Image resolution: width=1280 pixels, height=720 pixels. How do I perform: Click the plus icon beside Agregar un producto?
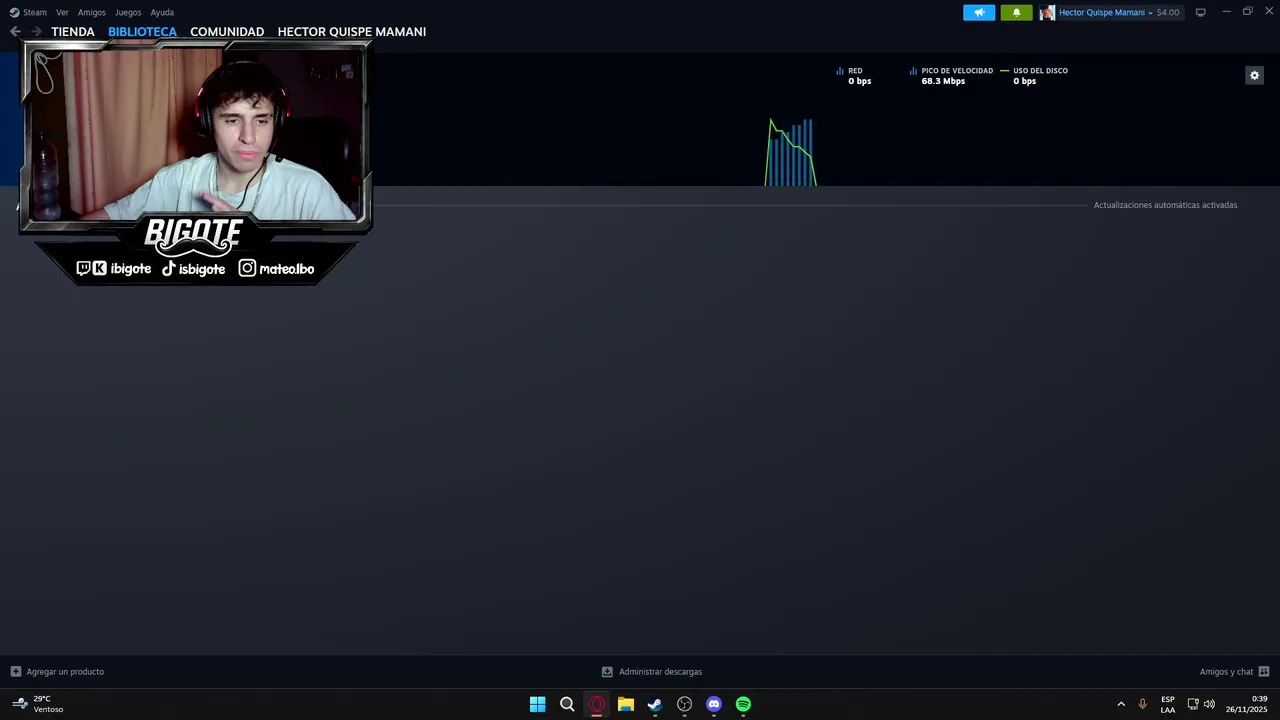[x=15, y=672]
